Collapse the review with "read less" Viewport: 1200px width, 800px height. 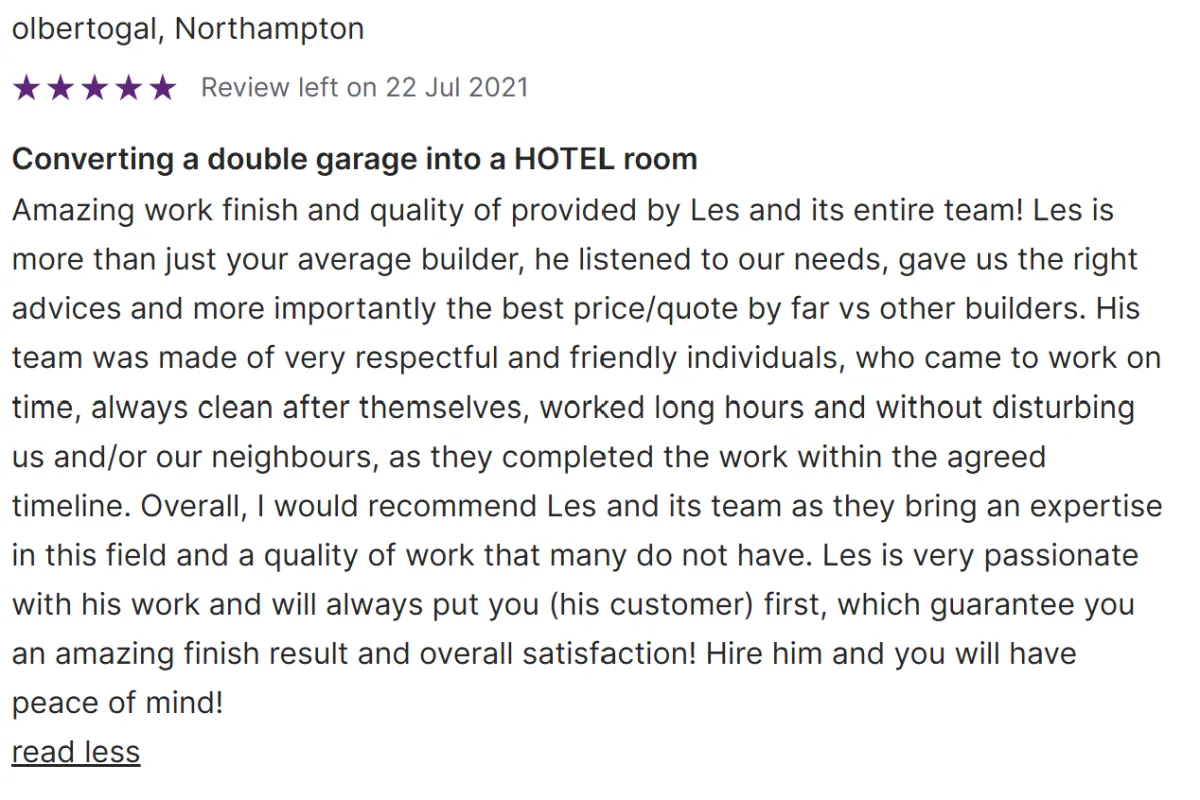pyautogui.click(x=76, y=752)
